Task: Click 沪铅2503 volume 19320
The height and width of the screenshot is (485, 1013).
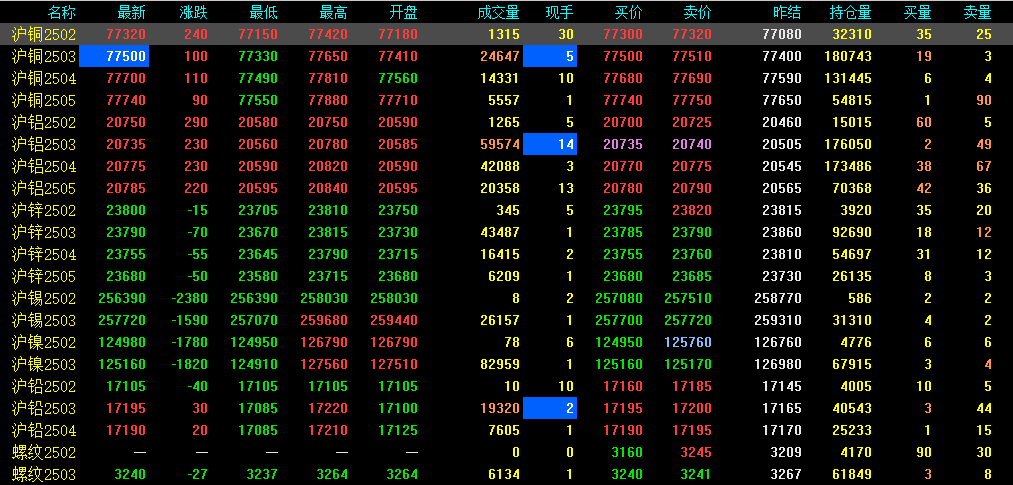Action: tap(499, 408)
